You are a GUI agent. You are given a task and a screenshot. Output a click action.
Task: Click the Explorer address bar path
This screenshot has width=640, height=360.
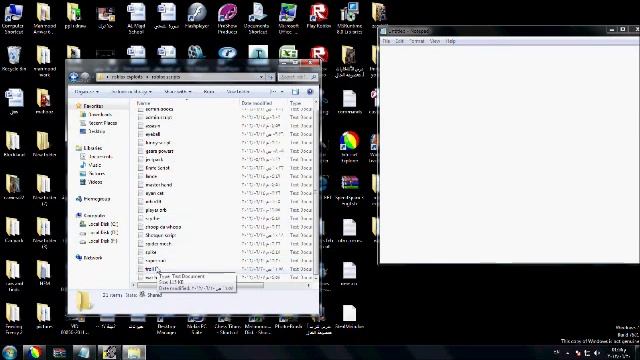click(180, 77)
